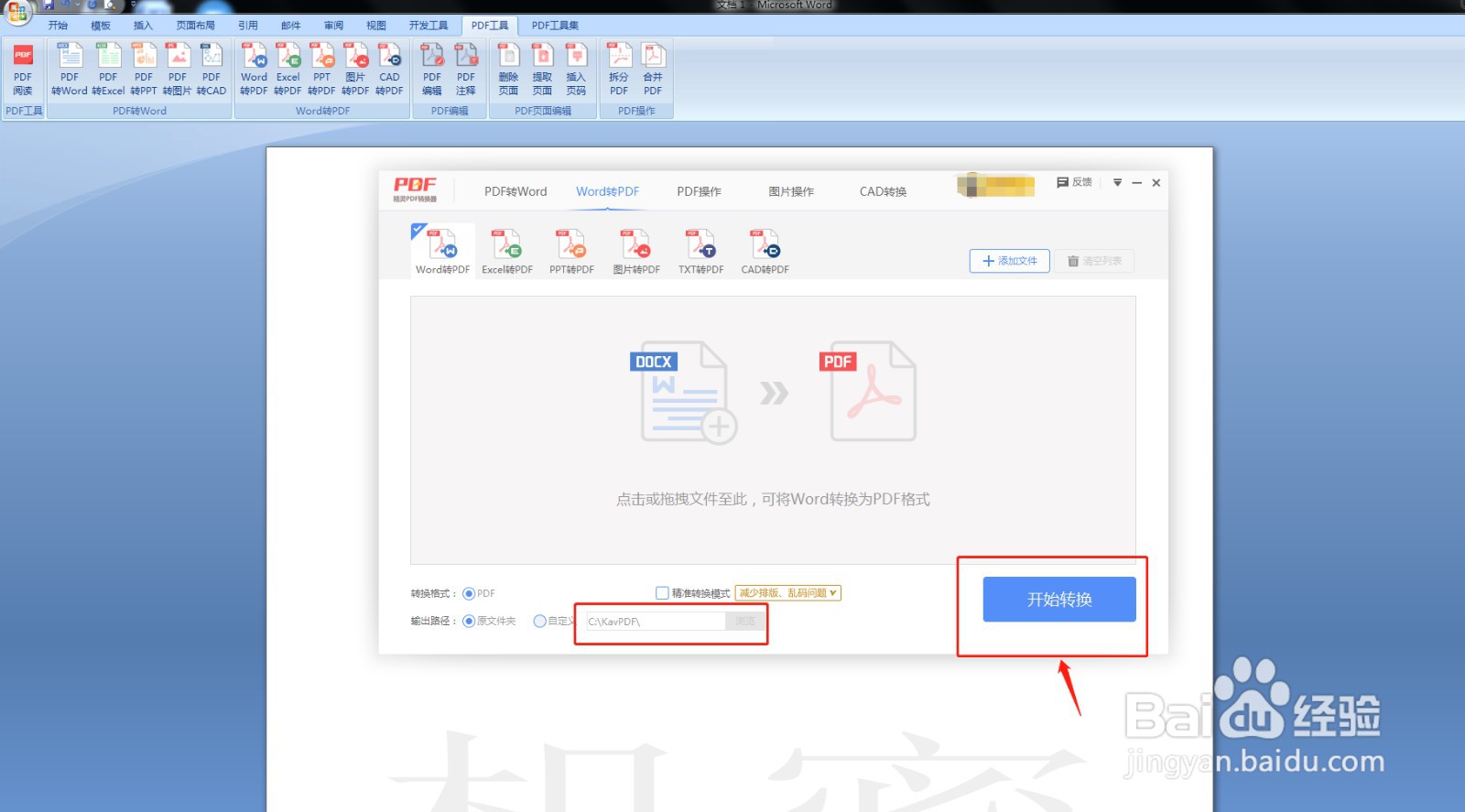
Task: Open the 反馈 feedback link
Action: pos(1075,182)
